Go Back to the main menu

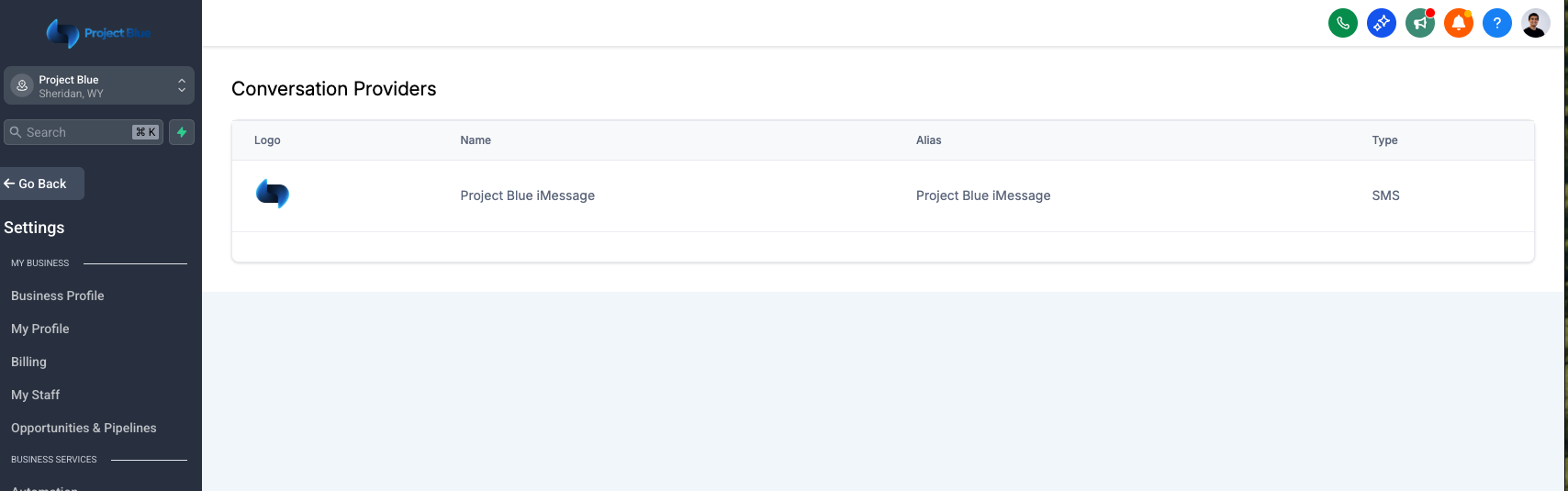pos(42,184)
